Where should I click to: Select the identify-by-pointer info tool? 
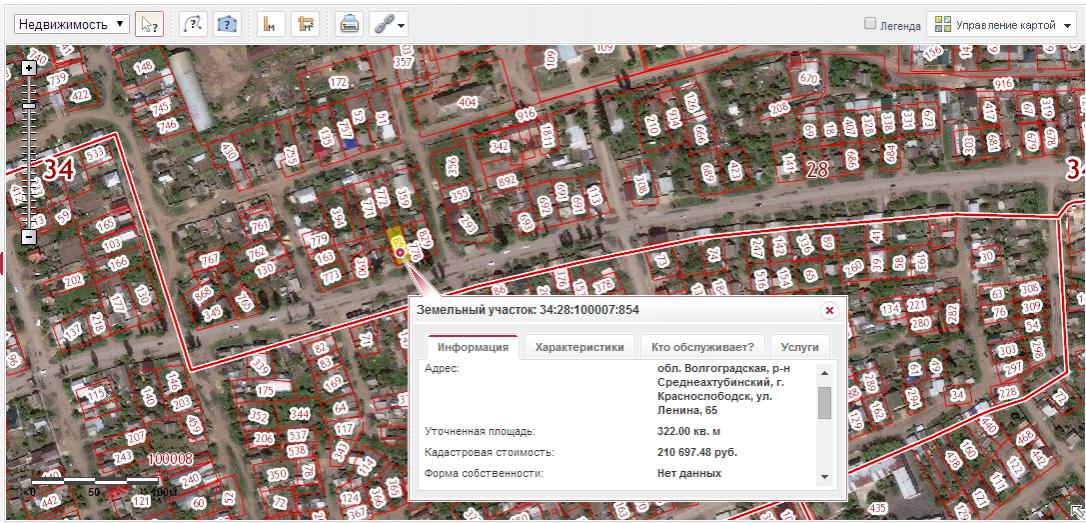pyautogui.click(x=149, y=23)
